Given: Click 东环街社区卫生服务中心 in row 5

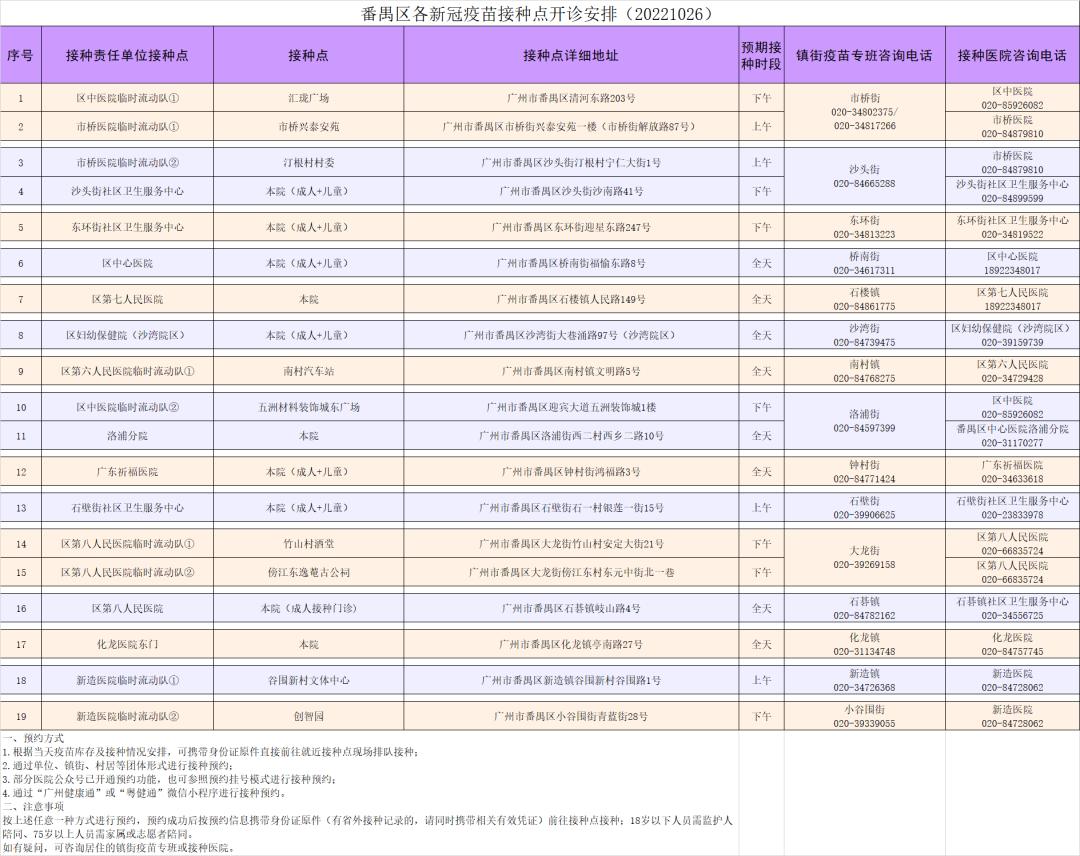Looking at the screenshot, I should tap(127, 227).
